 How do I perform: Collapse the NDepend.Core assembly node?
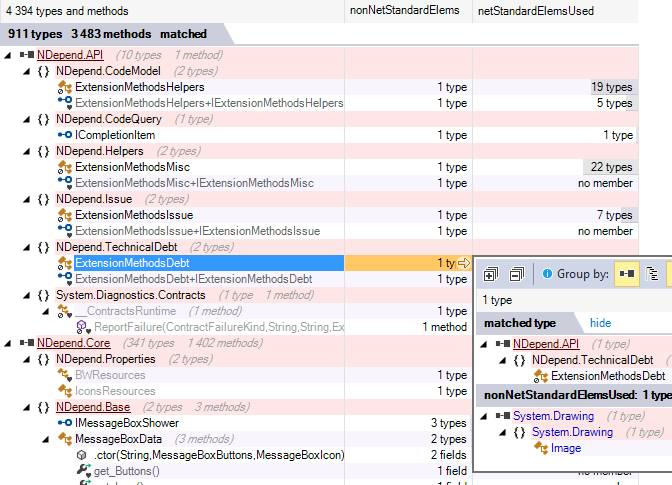[9, 343]
